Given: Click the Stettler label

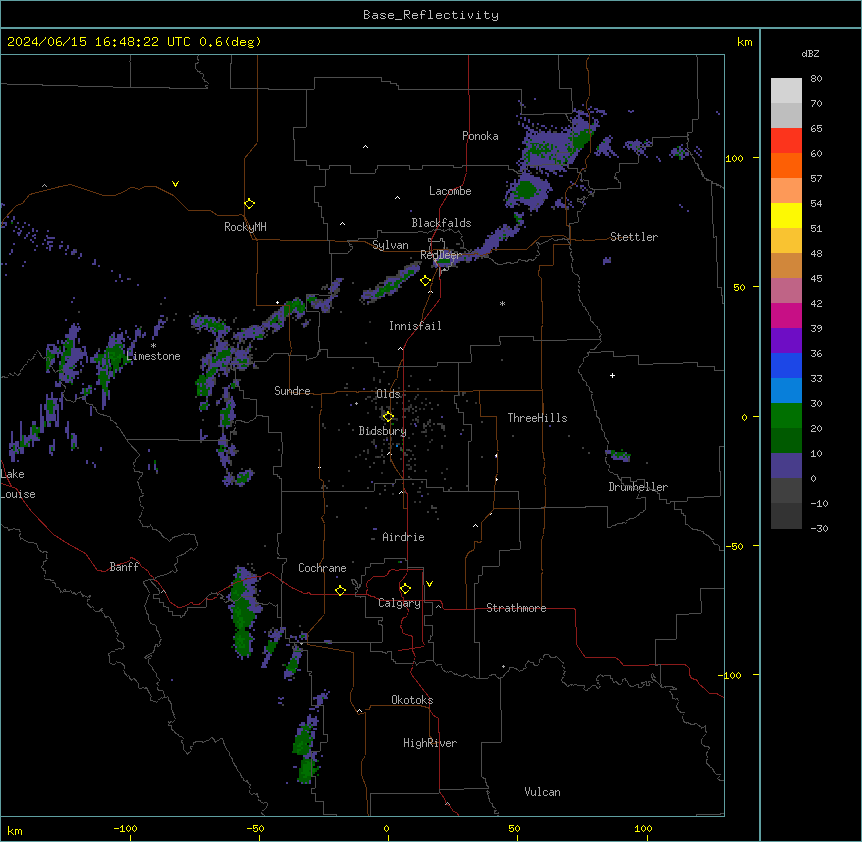Looking at the screenshot, I should tap(634, 237).
